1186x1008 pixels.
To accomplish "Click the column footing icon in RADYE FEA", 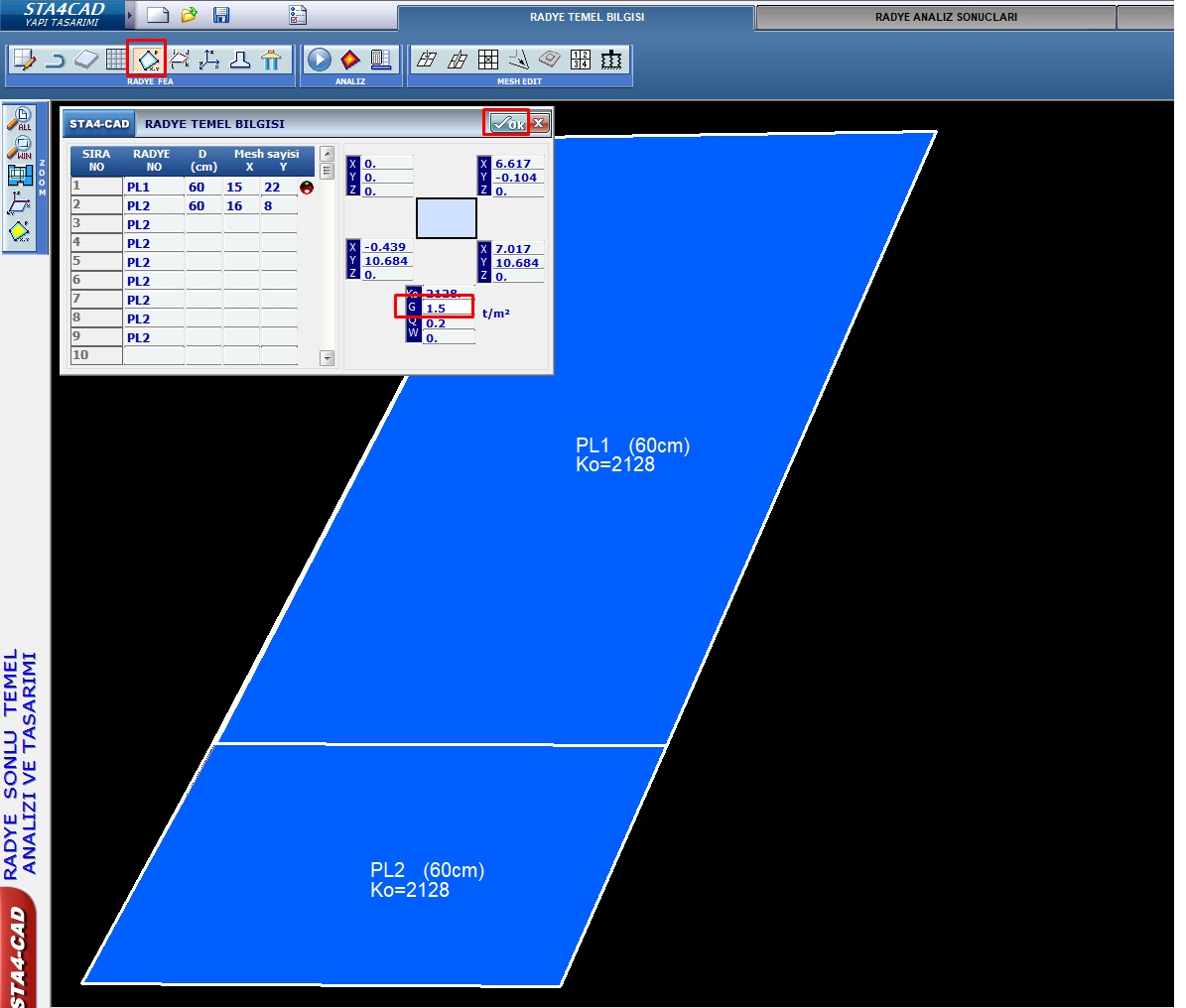I will point(240,60).
